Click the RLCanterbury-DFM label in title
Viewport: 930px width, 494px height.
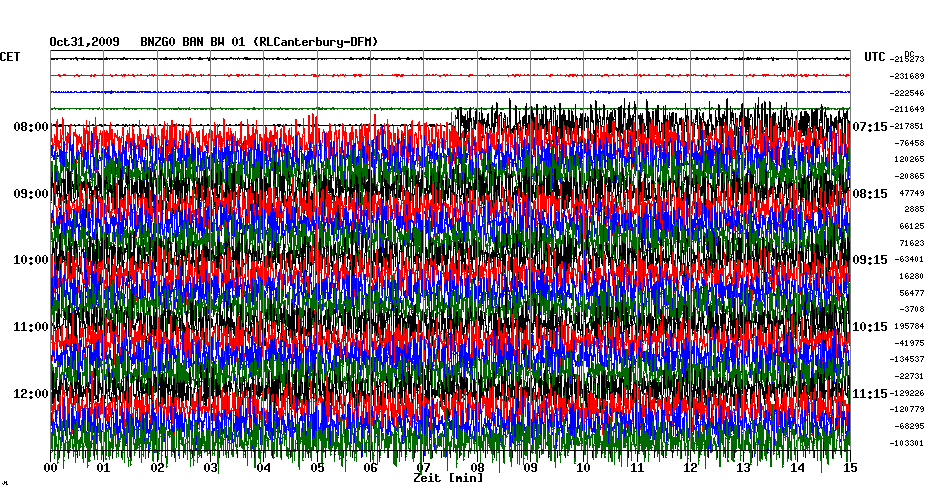click(x=316, y=42)
